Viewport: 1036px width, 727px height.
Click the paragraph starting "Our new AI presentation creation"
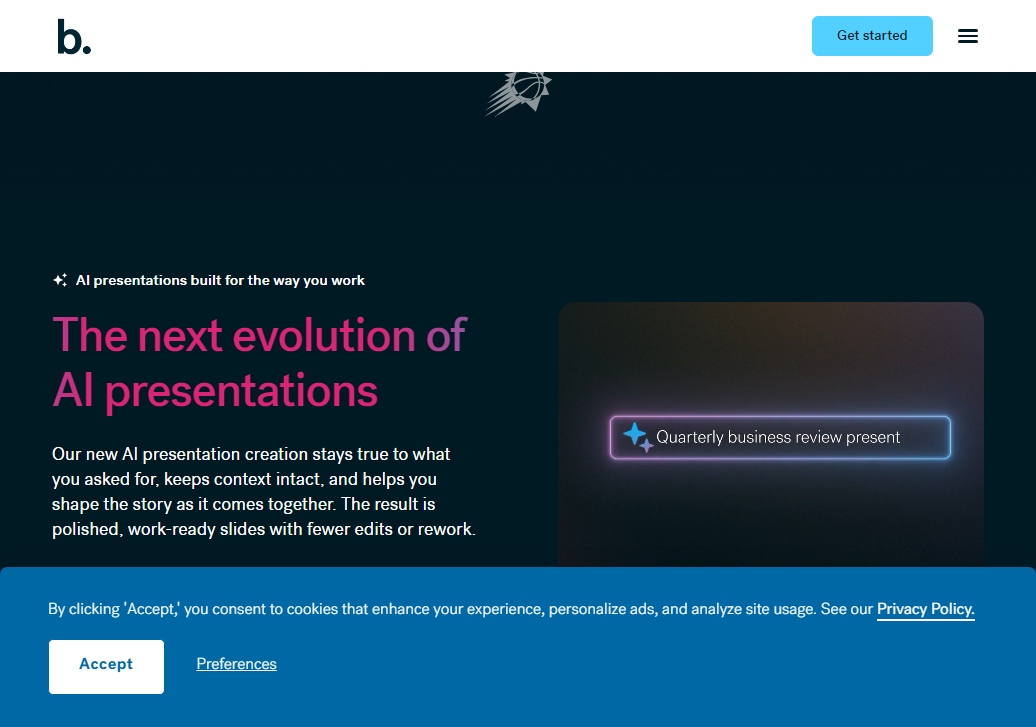tap(264, 491)
